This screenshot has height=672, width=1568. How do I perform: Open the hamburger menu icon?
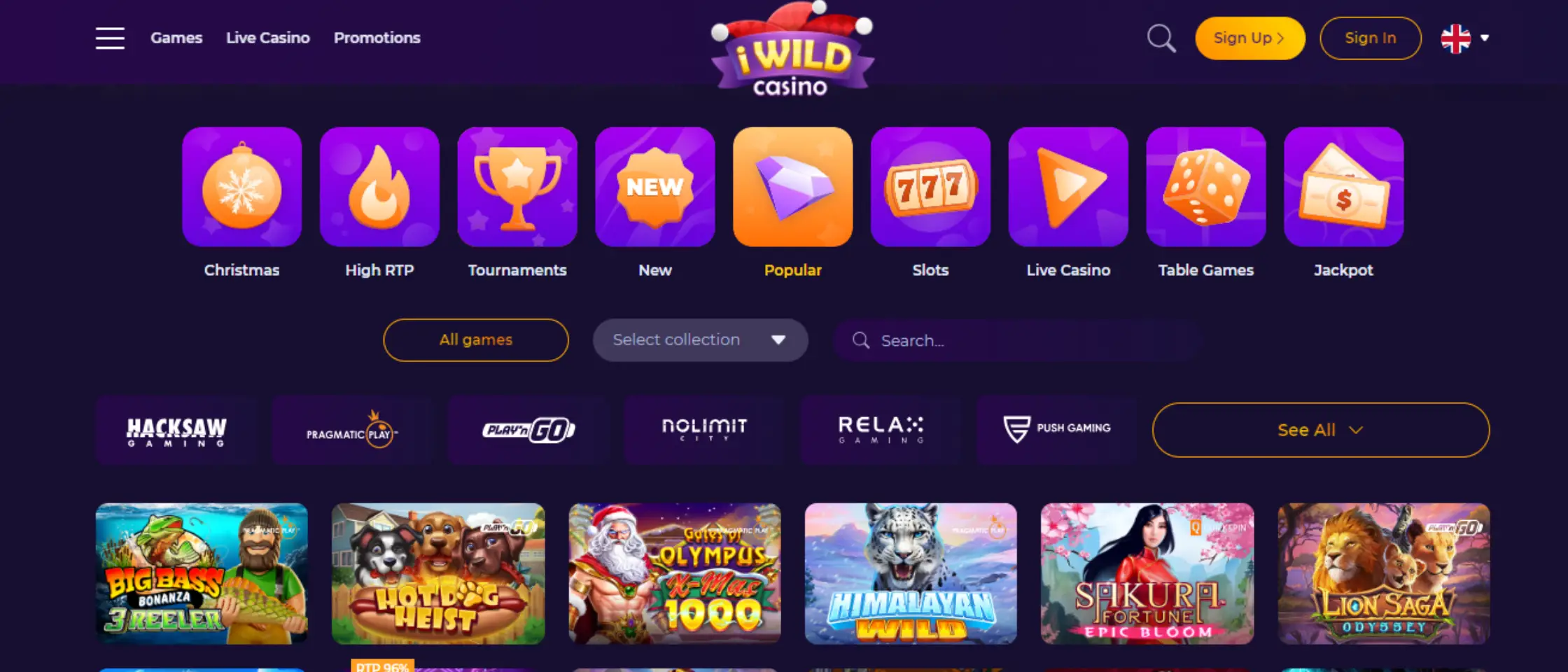tap(110, 38)
